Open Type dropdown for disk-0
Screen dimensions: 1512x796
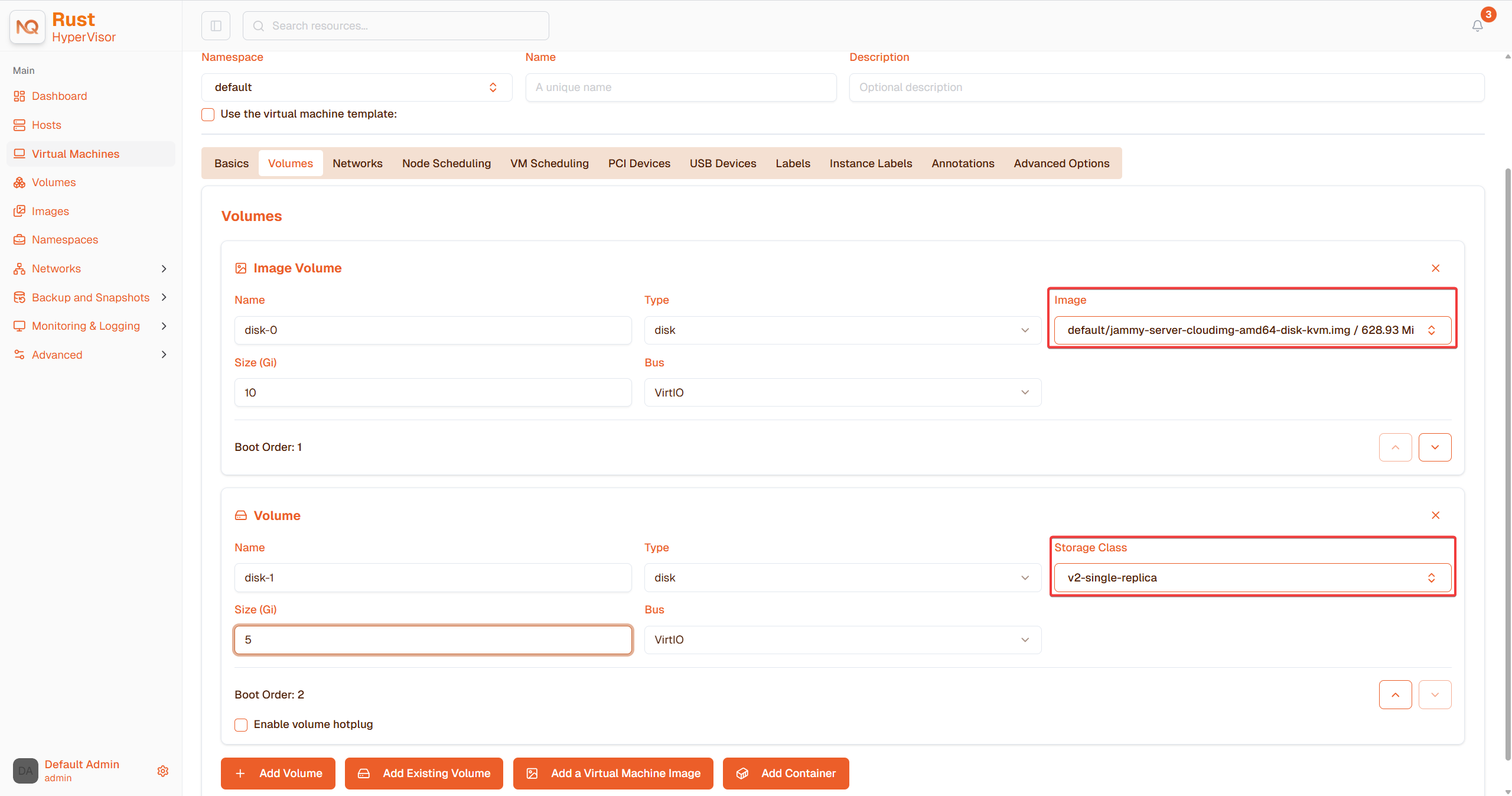(x=842, y=330)
